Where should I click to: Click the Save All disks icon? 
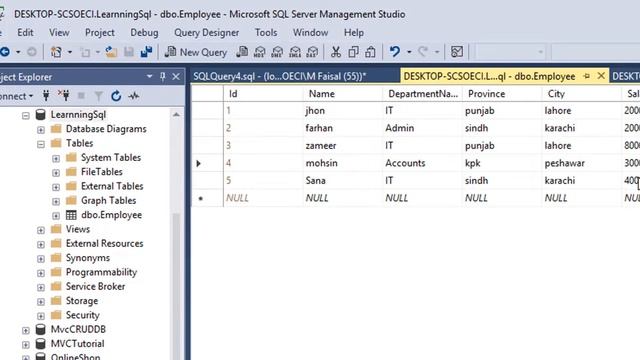(146, 52)
